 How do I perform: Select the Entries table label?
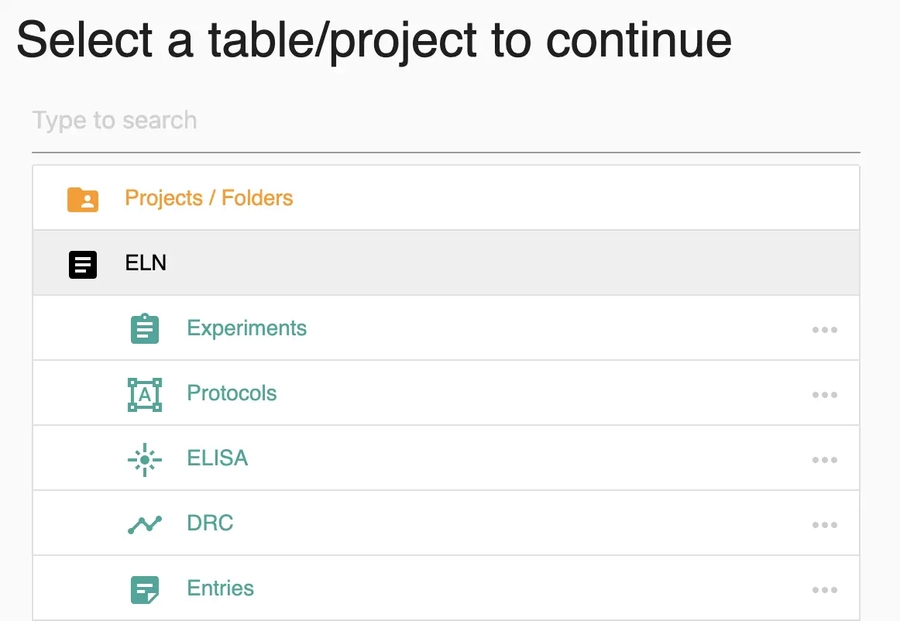click(220, 588)
